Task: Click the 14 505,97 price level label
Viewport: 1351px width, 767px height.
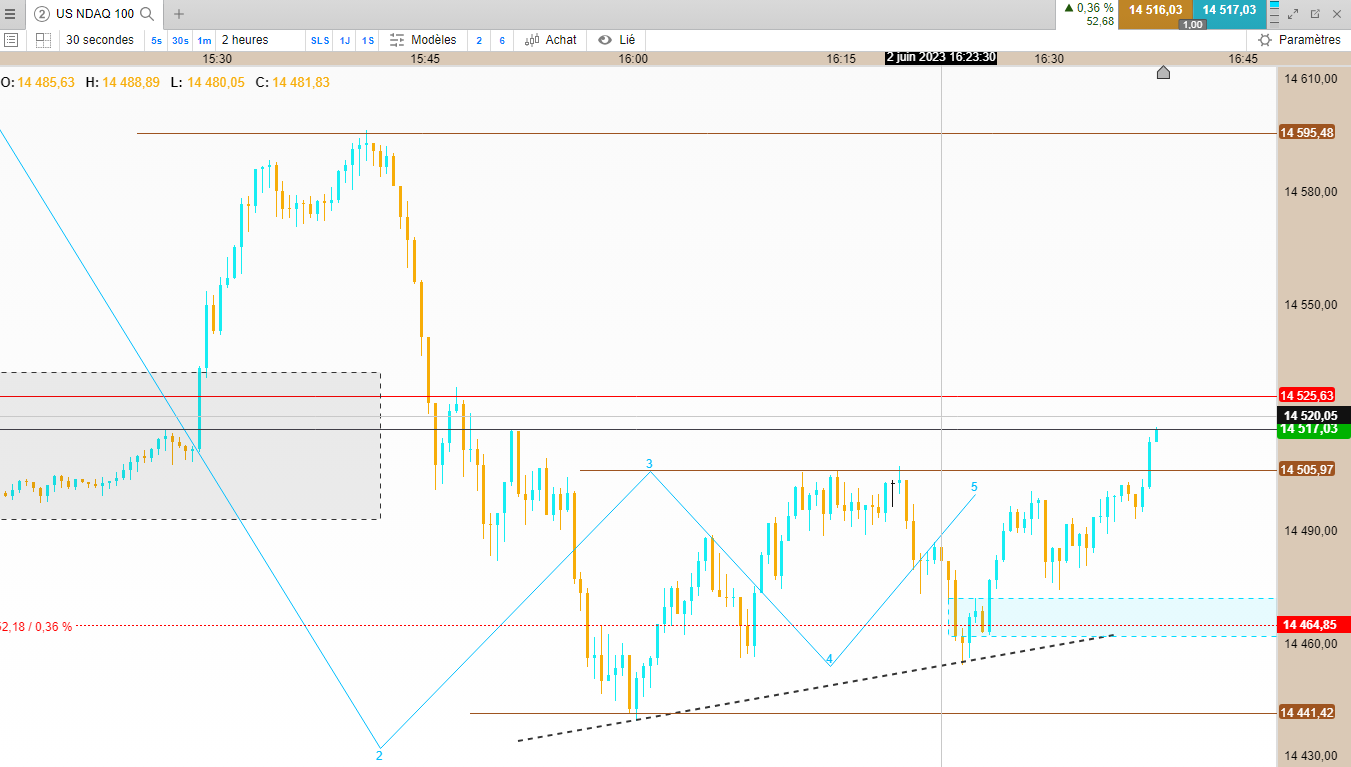Action: point(1308,470)
